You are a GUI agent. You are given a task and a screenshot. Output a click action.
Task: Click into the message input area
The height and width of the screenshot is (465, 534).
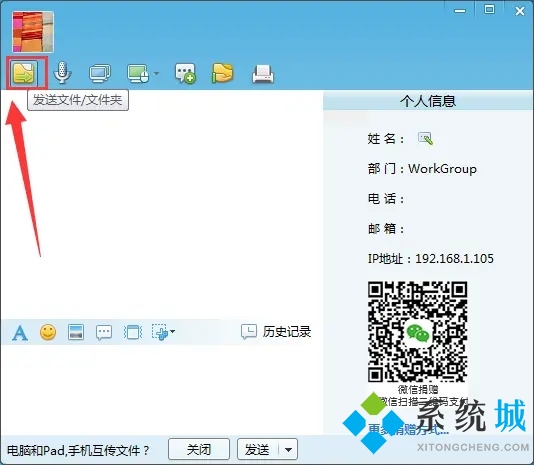pyautogui.click(x=162, y=390)
